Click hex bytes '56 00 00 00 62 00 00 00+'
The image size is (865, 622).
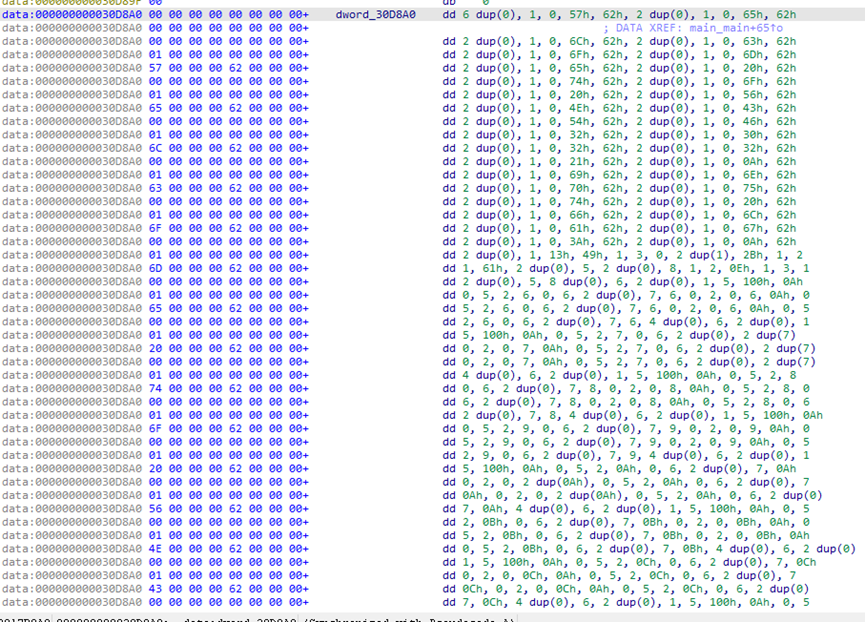pyautogui.click(x=229, y=509)
